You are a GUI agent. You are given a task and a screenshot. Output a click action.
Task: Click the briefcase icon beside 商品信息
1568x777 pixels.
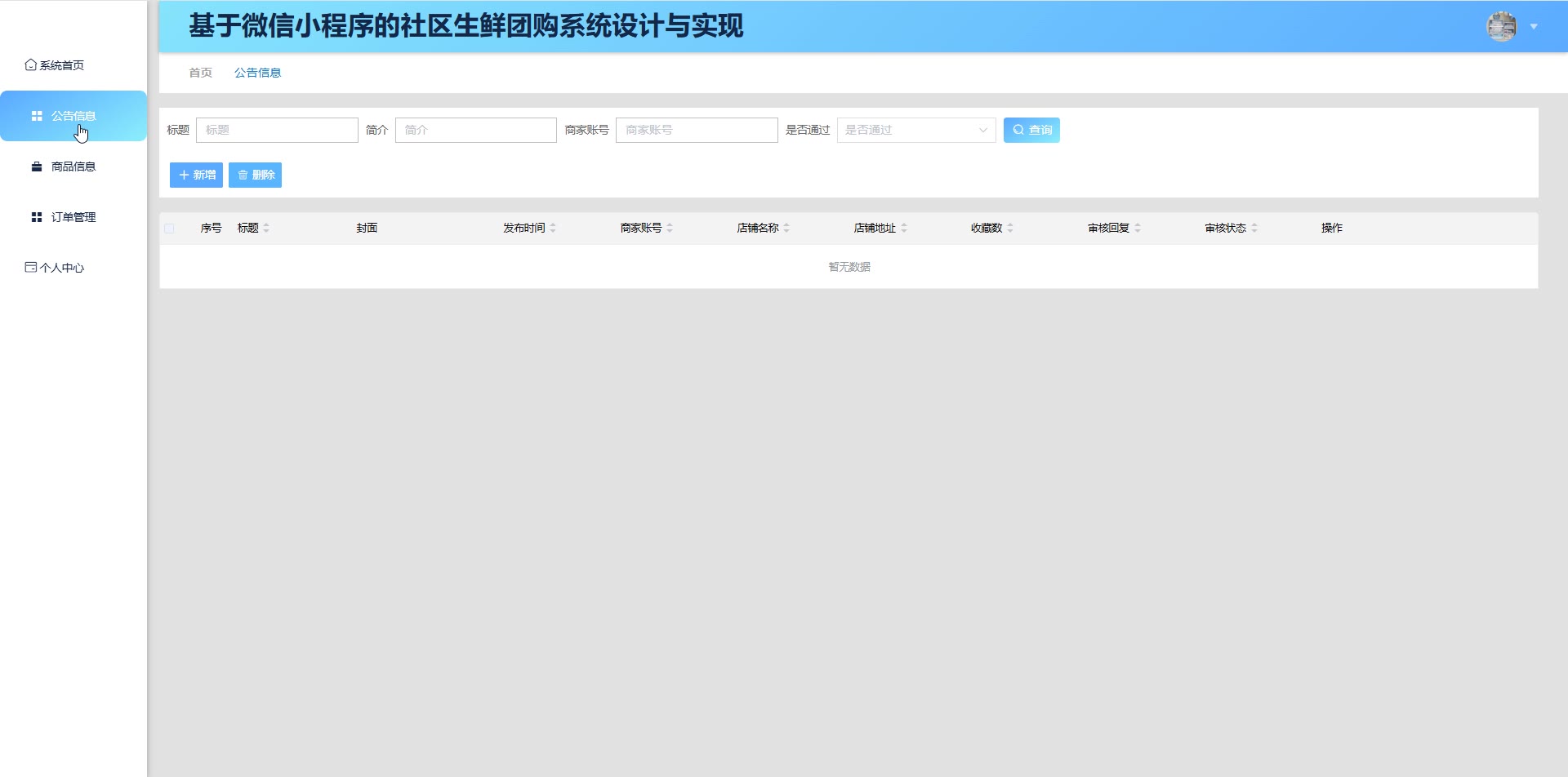(37, 166)
